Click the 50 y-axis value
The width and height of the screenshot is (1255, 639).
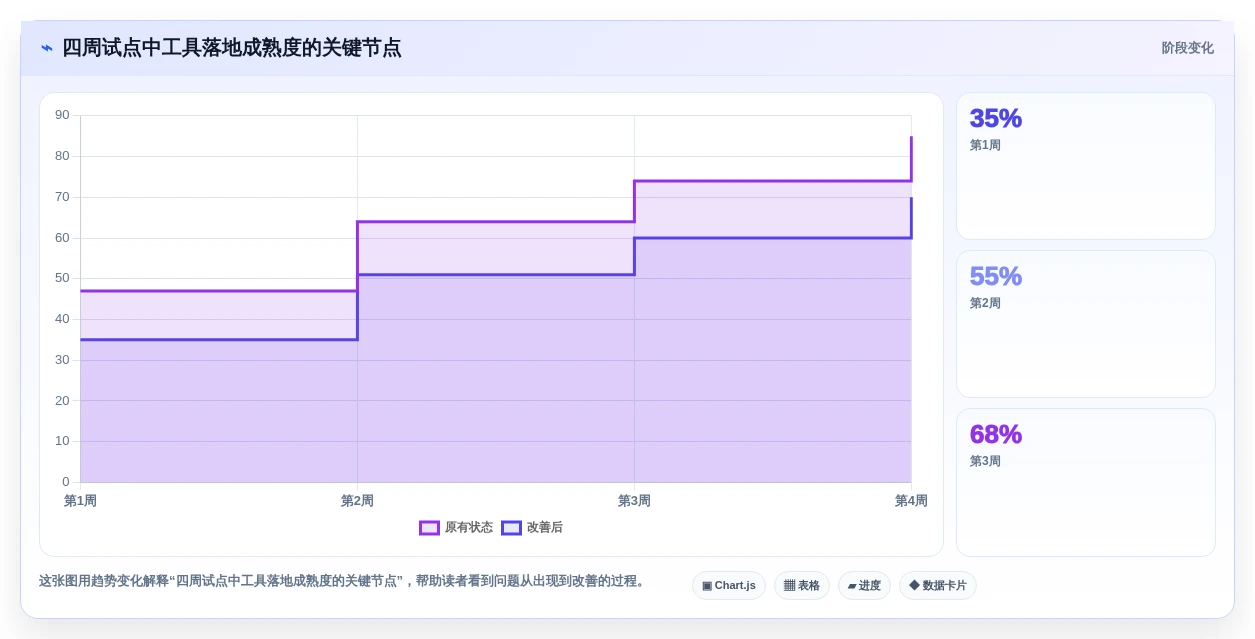(x=62, y=278)
